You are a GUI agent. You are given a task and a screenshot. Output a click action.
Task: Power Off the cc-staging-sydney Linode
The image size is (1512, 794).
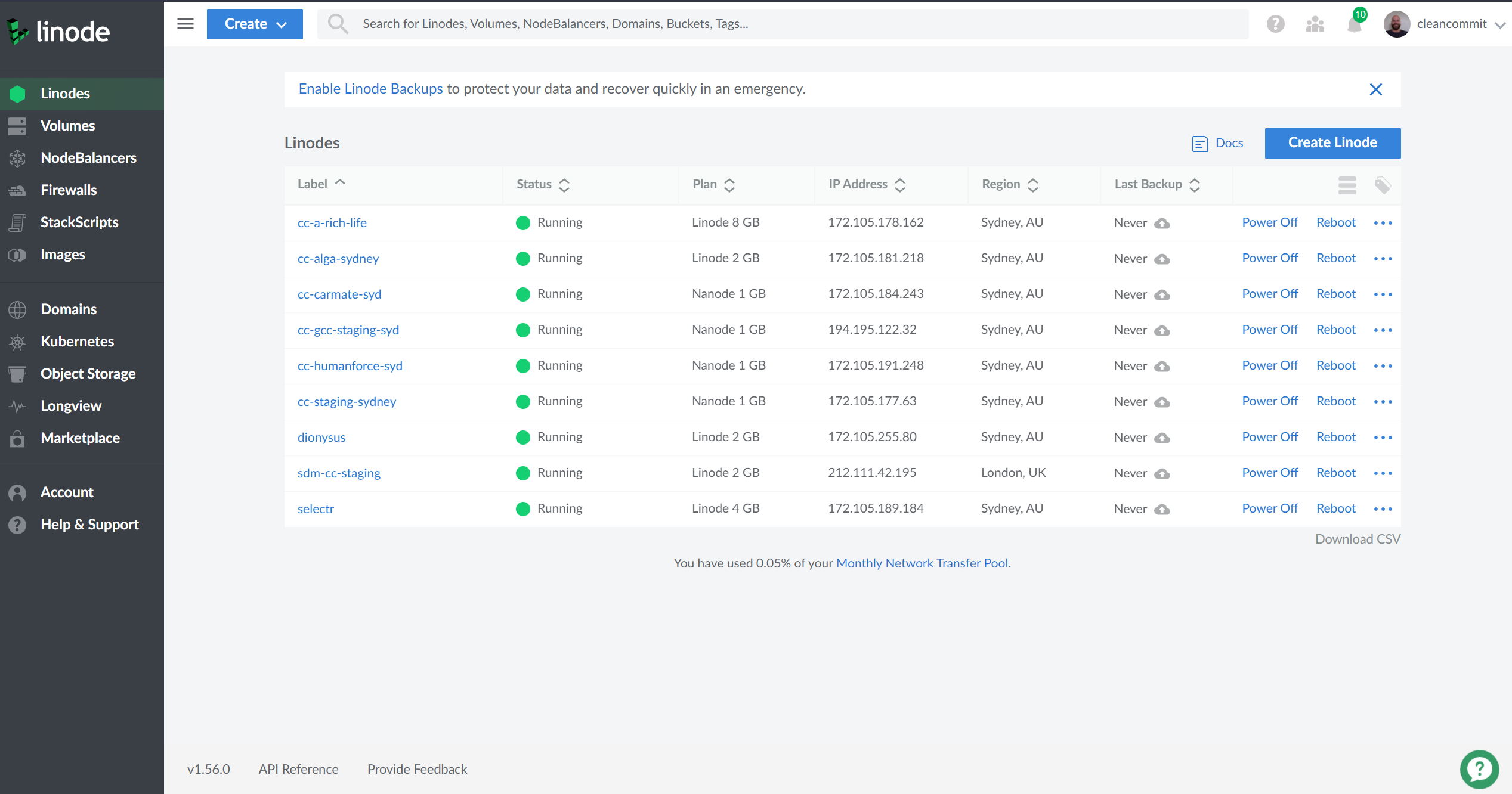pyautogui.click(x=1270, y=401)
